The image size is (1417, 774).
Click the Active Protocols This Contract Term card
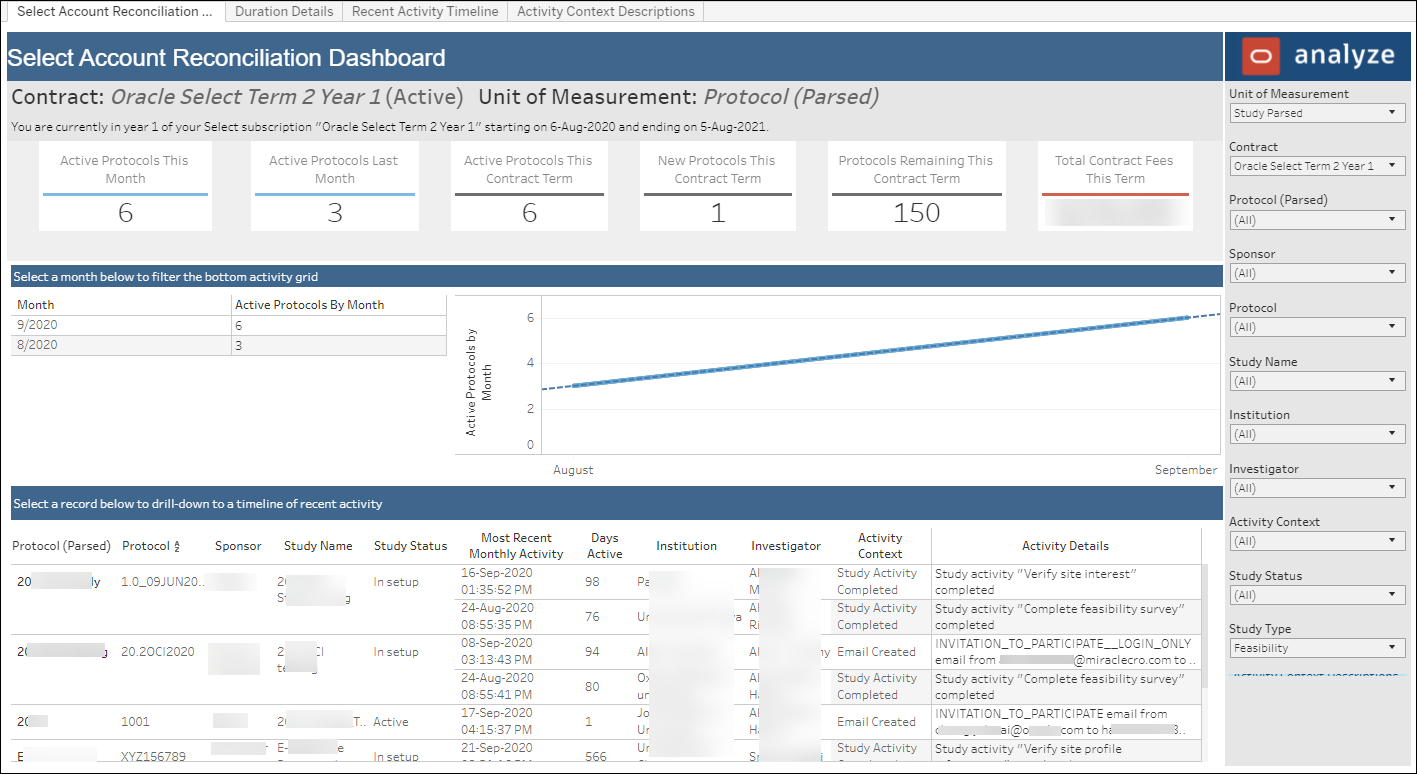pos(529,186)
